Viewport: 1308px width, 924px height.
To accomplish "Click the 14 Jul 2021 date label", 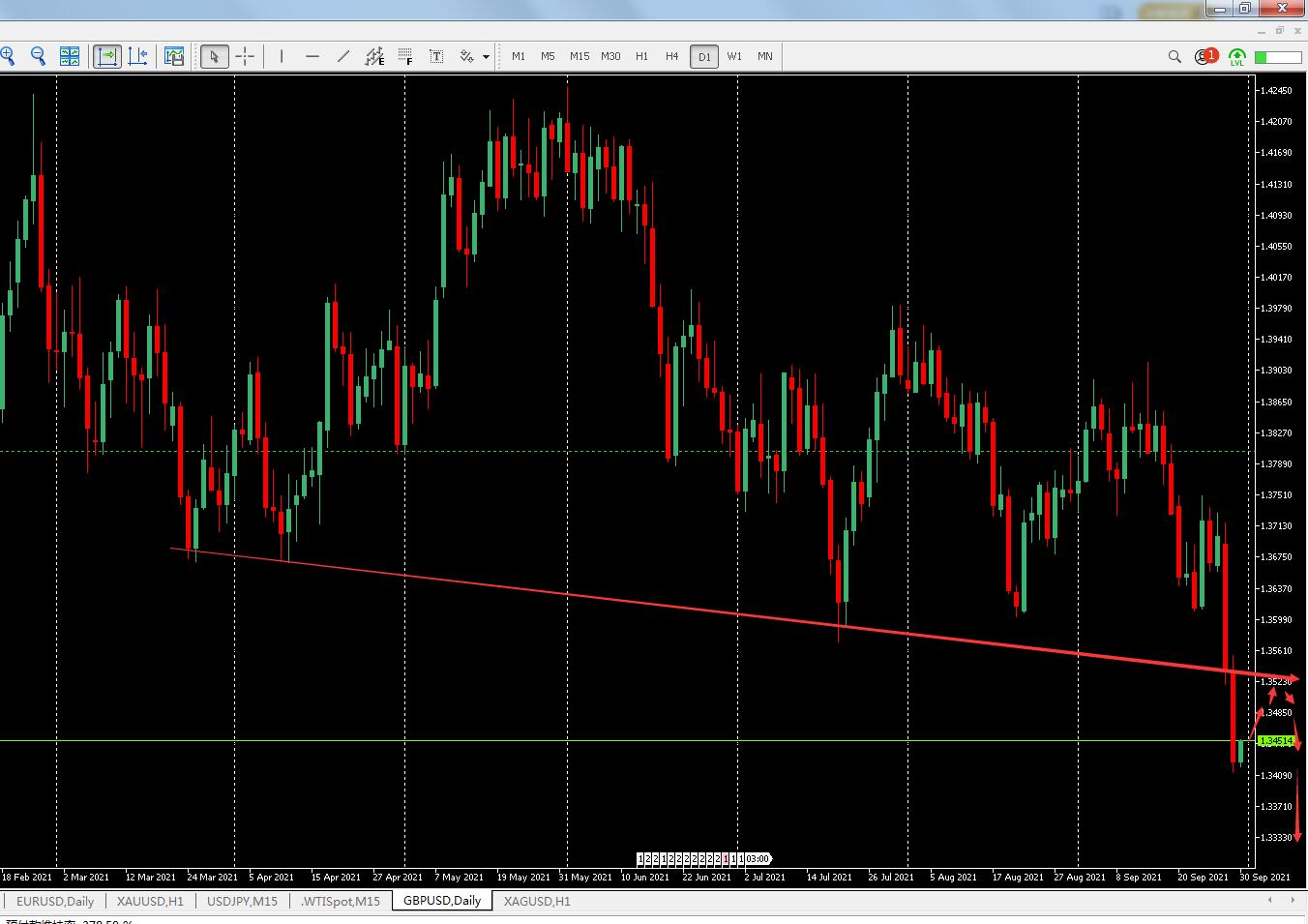I will click(829, 878).
